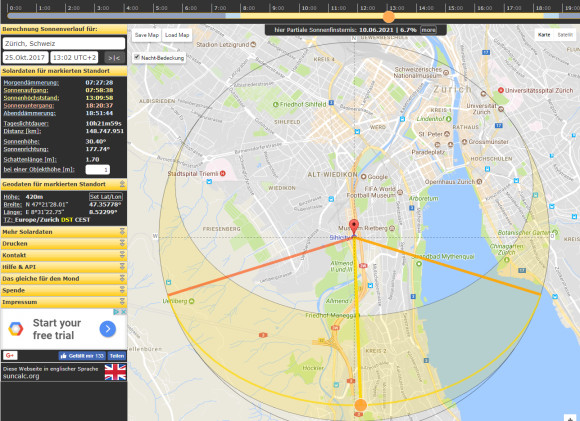The image size is (580, 421).
Task: Click the Google+ share icon
Action: coord(10,356)
